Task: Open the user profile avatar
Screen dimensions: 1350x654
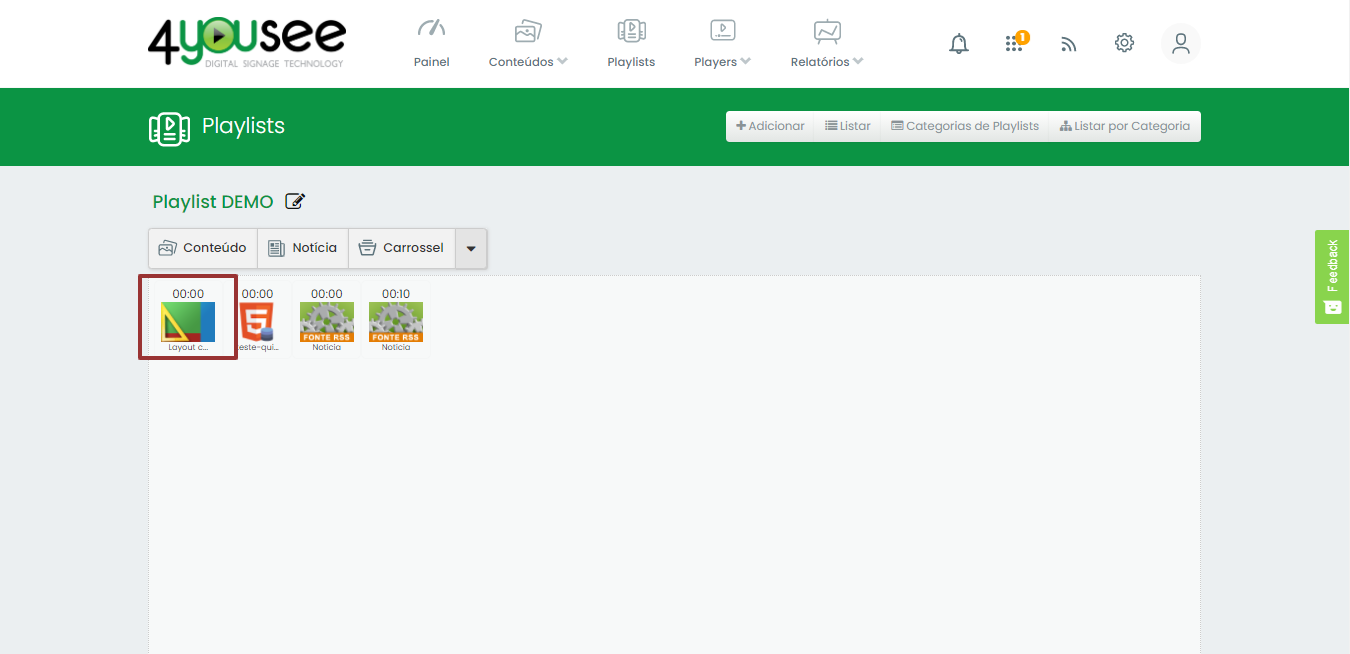Action: tap(1181, 43)
